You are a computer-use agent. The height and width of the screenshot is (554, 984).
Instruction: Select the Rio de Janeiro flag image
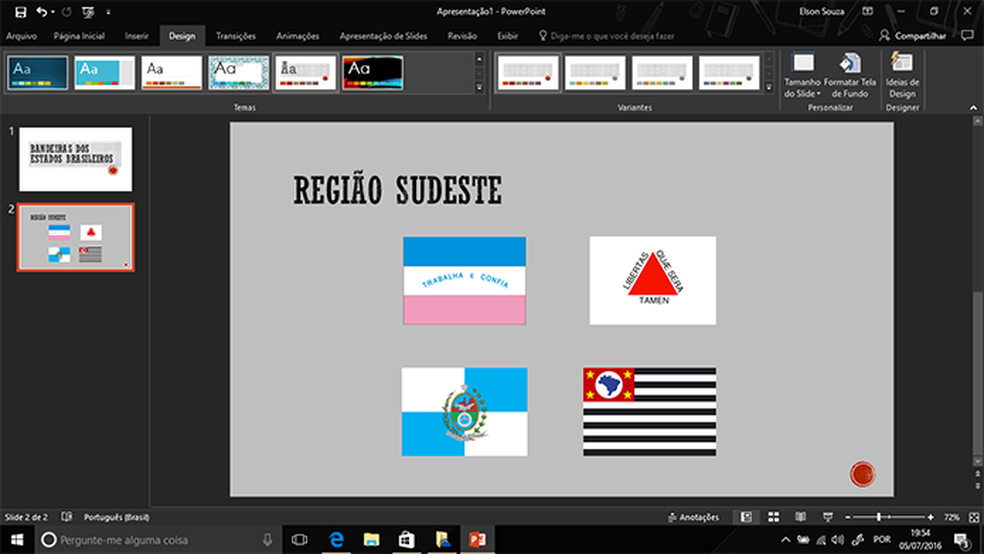pyautogui.click(x=464, y=412)
